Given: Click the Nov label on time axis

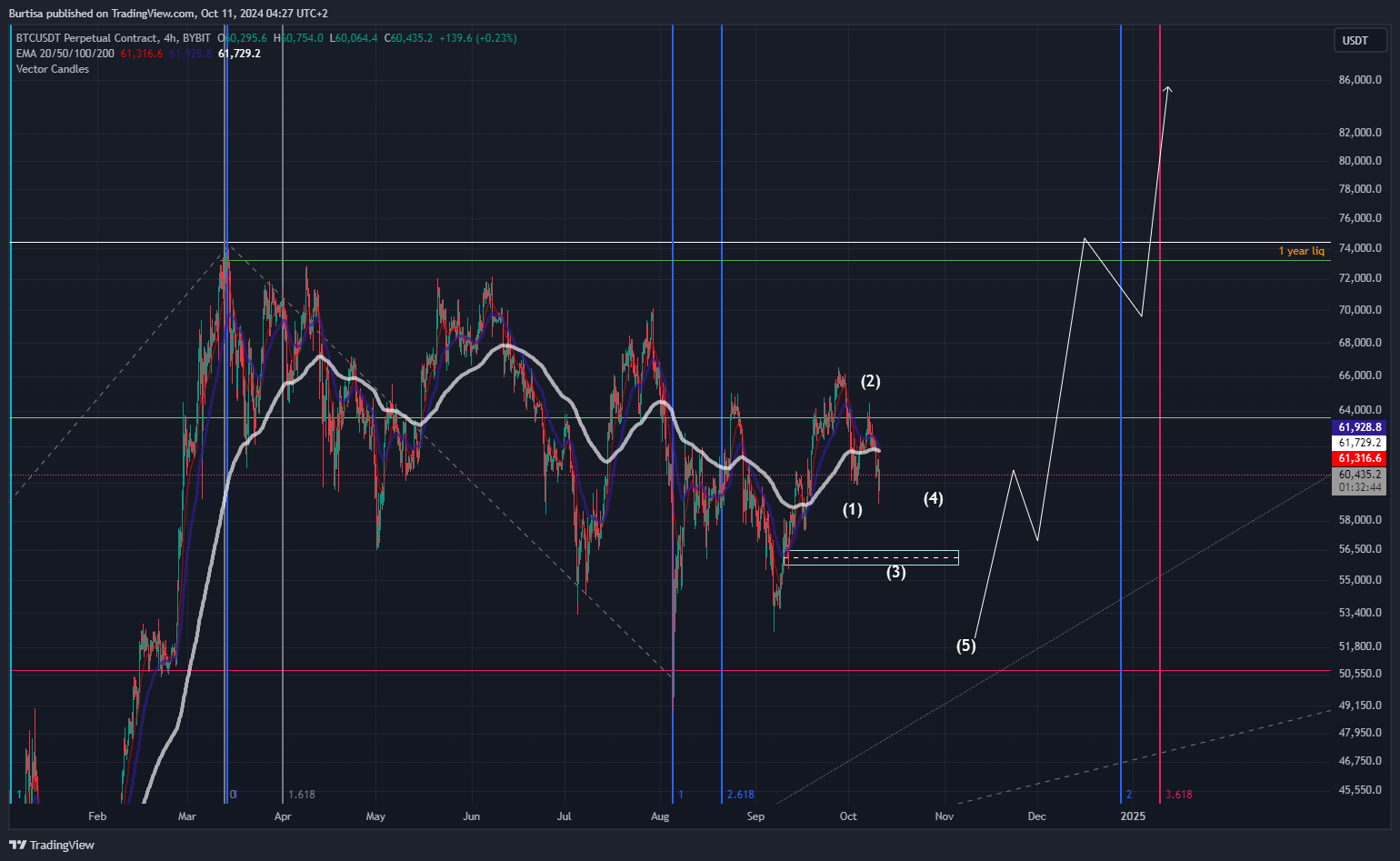Looking at the screenshot, I should (x=945, y=816).
